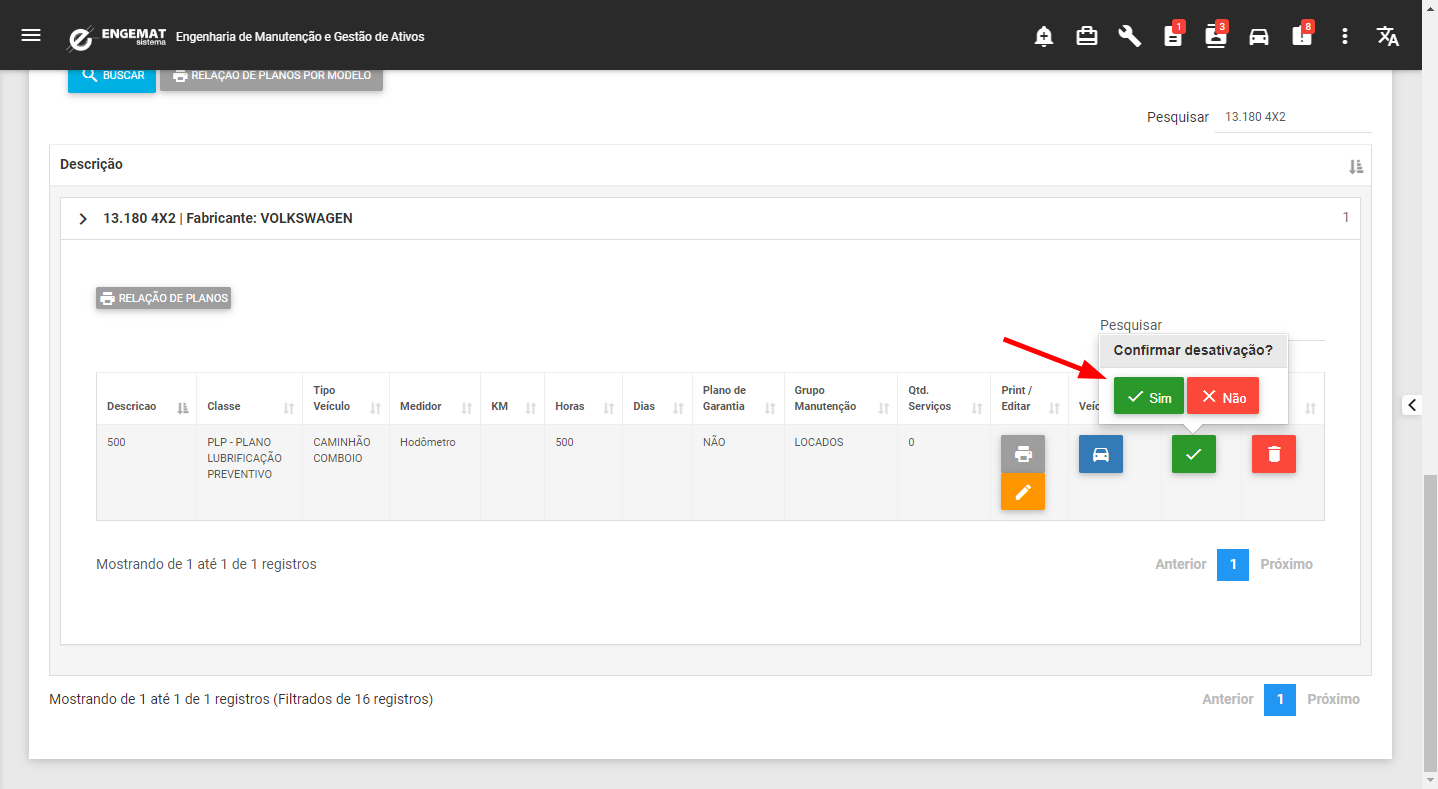Image resolution: width=1438 pixels, height=789 pixels.
Task: Expand the collapsed side panel arrow
Action: coord(1412,404)
